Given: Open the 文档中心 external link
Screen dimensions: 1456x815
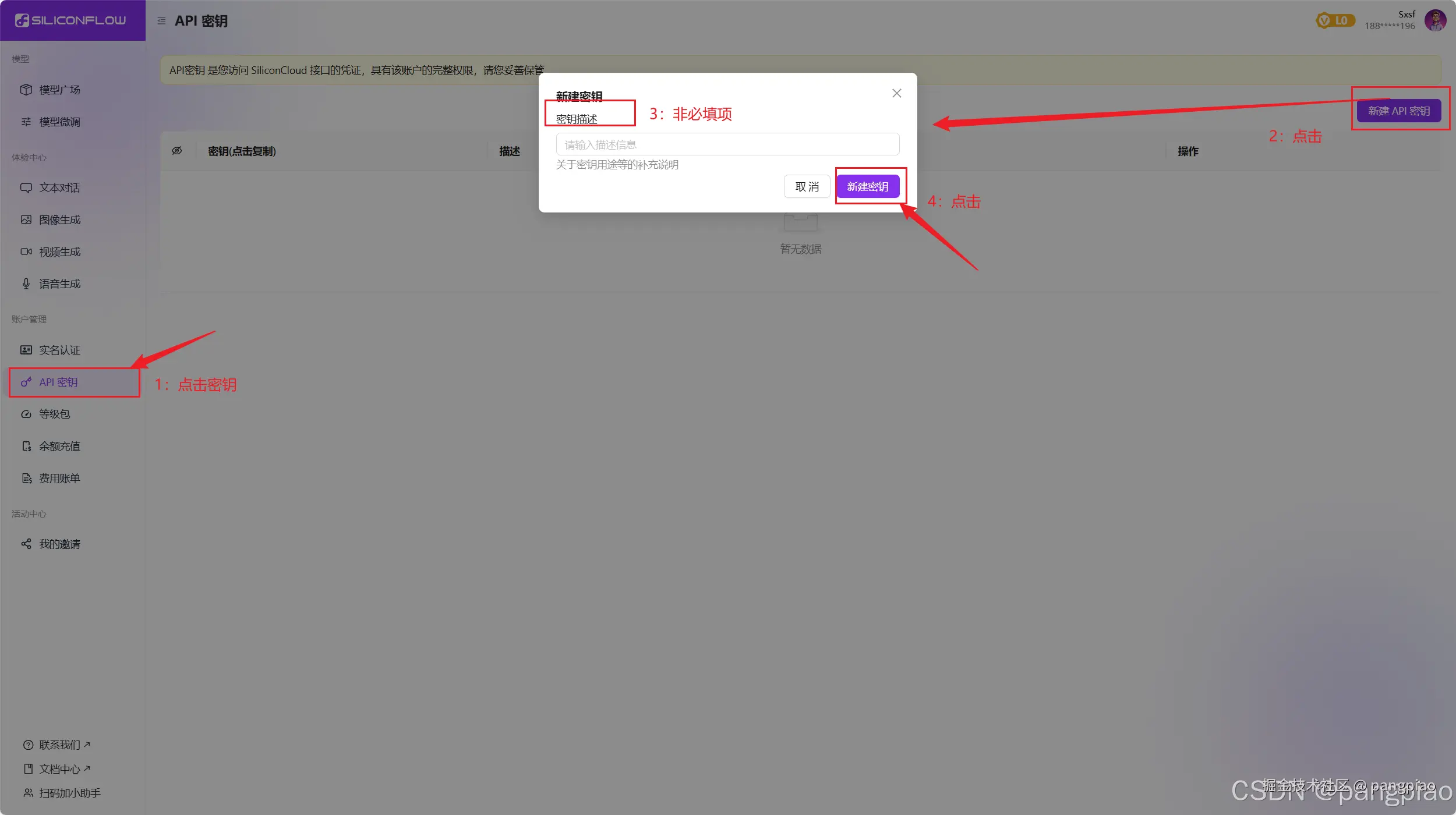Looking at the screenshot, I should pos(59,769).
